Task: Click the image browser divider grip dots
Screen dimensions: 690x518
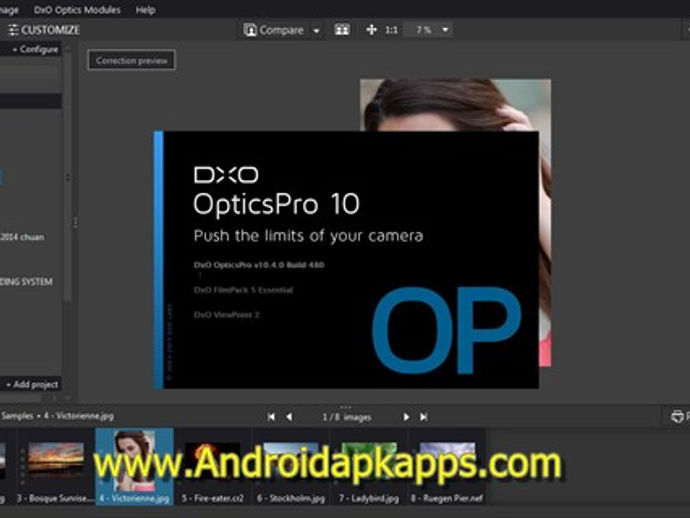Action: click(x=346, y=407)
